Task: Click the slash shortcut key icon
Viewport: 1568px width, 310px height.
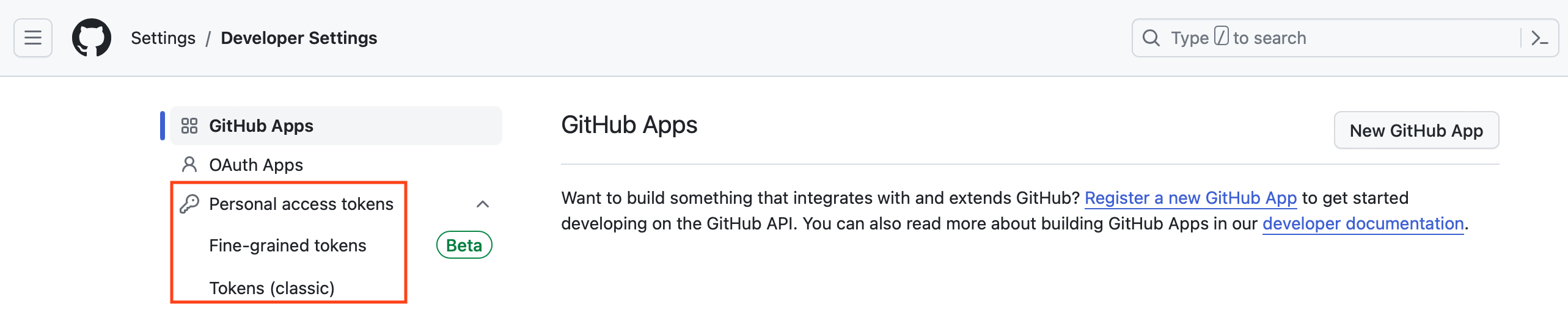Action: pyautogui.click(x=1221, y=37)
